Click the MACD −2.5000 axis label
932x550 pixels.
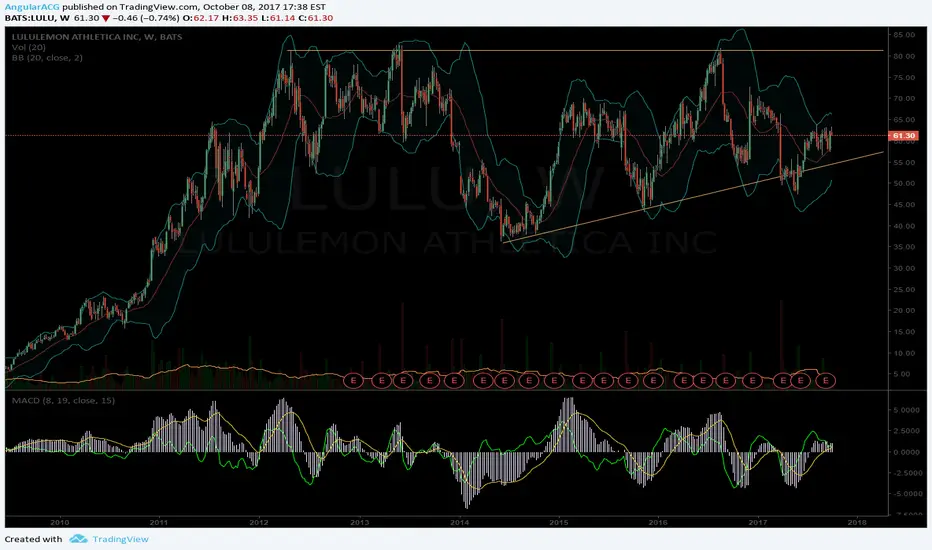point(907,473)
